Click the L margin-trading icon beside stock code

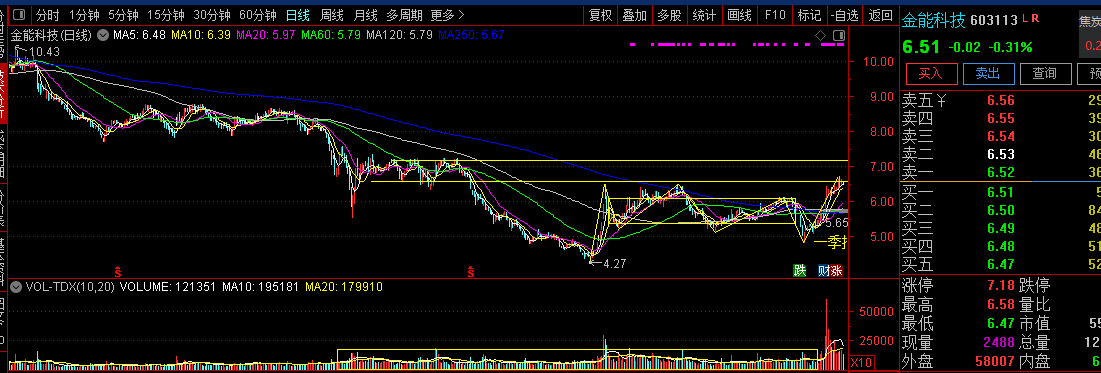coord(1025,18)
